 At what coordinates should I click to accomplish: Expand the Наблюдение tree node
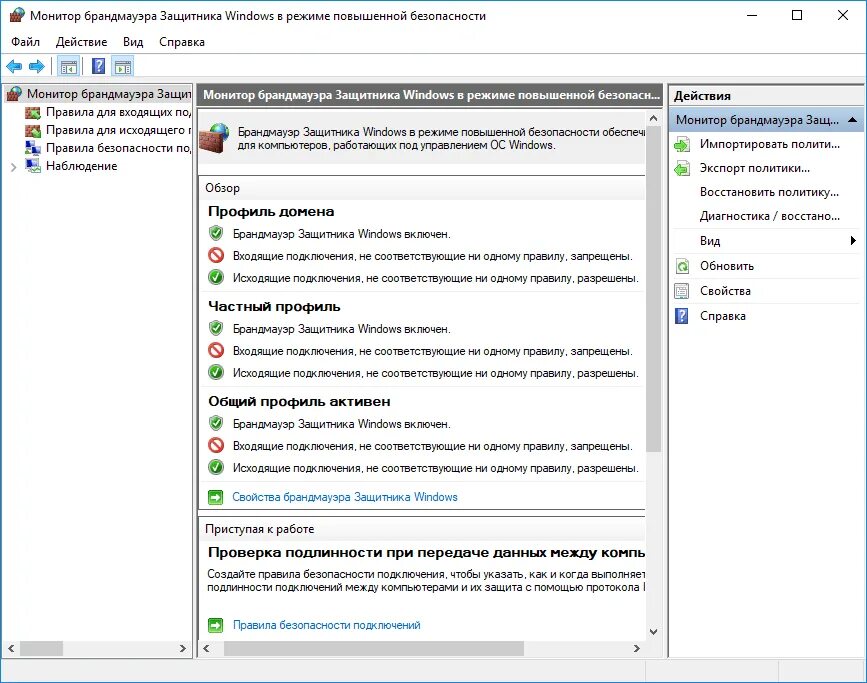pyautogui.click(x=13, y=167)
